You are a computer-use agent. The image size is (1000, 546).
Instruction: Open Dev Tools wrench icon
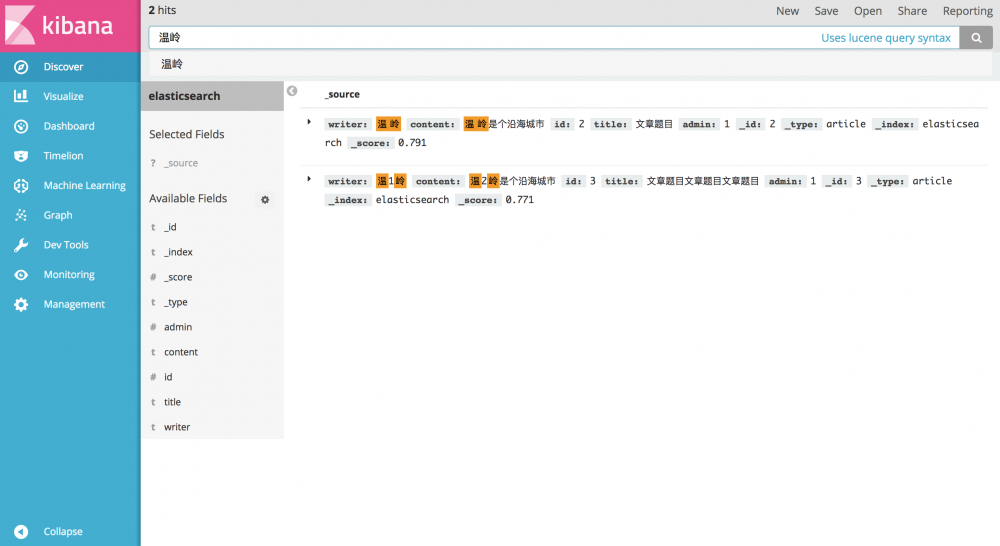tap(21, 245)
